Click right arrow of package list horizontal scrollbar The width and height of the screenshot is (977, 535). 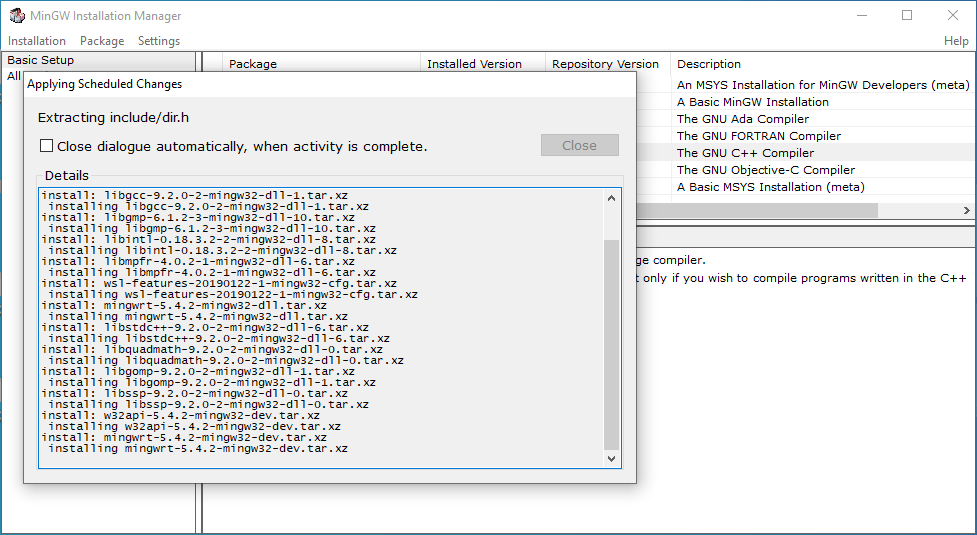coord(967,211)
